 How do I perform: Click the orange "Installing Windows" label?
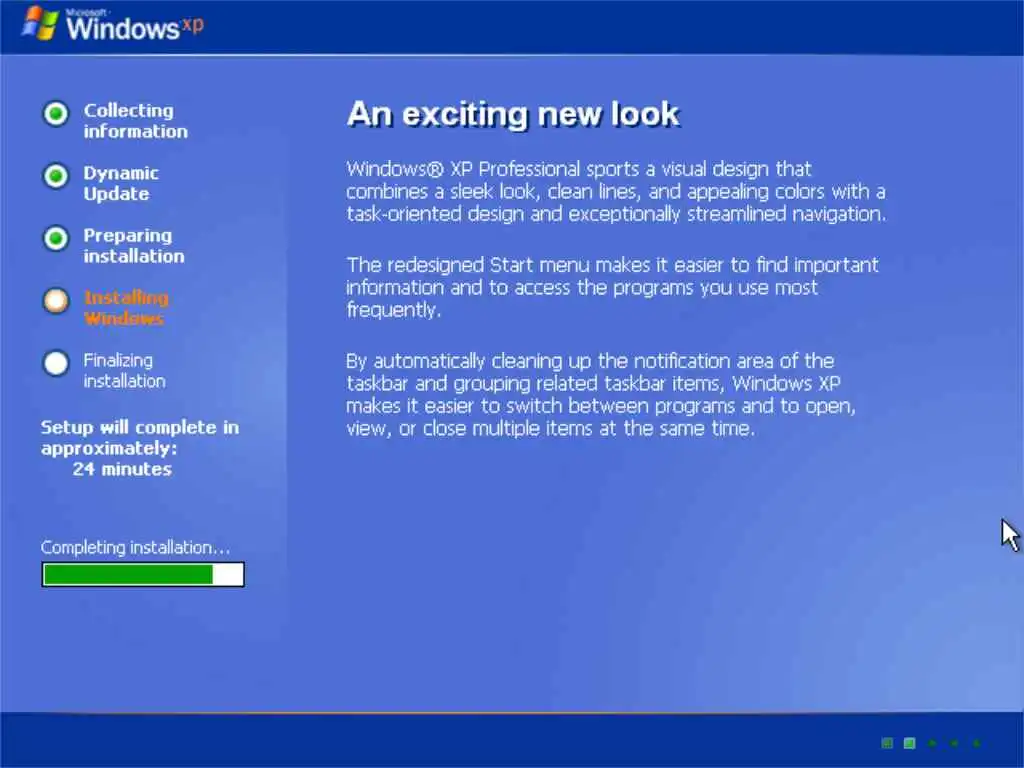[x=126, y=308]
